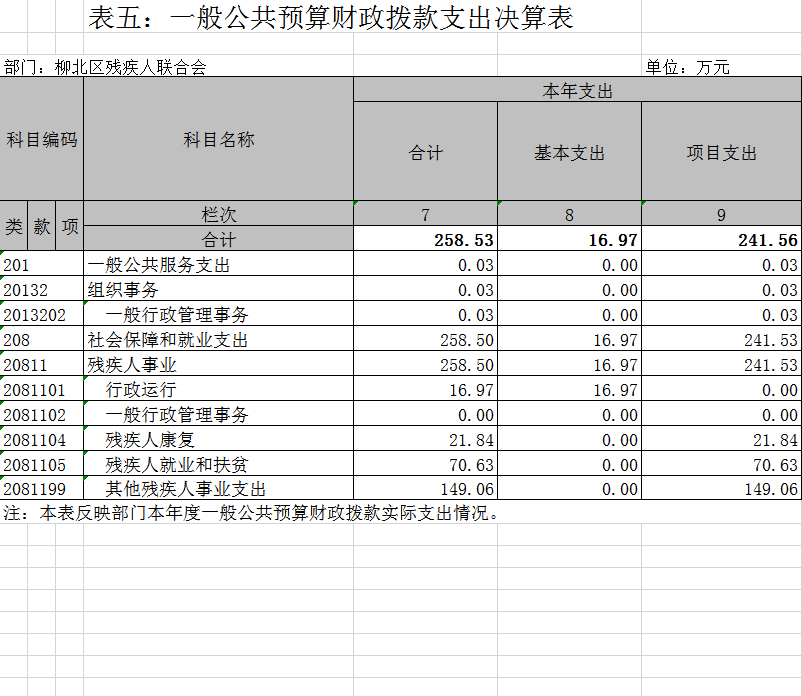This screenshot has width=802, height=696.
Task: Select the 科目名称 header cell
Action: click(x=218, y=139)
